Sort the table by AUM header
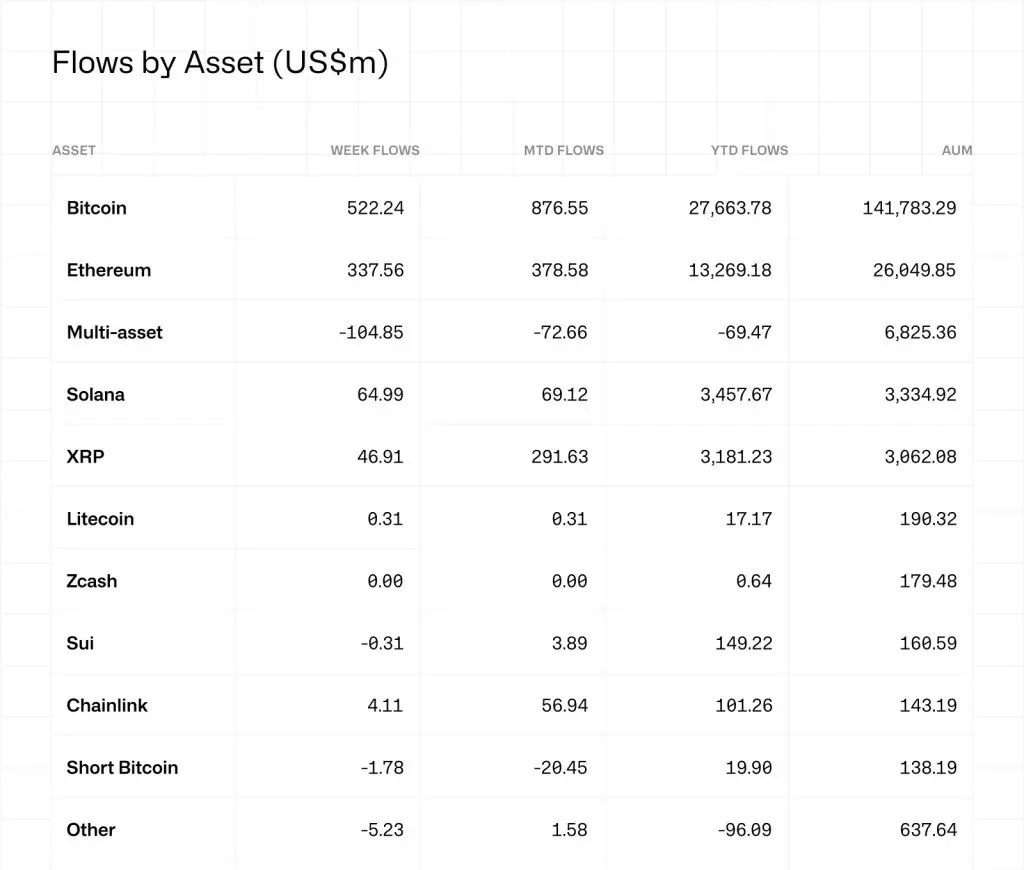The height and width of the screenshot is (870, 1024). [x=957, y=151]
